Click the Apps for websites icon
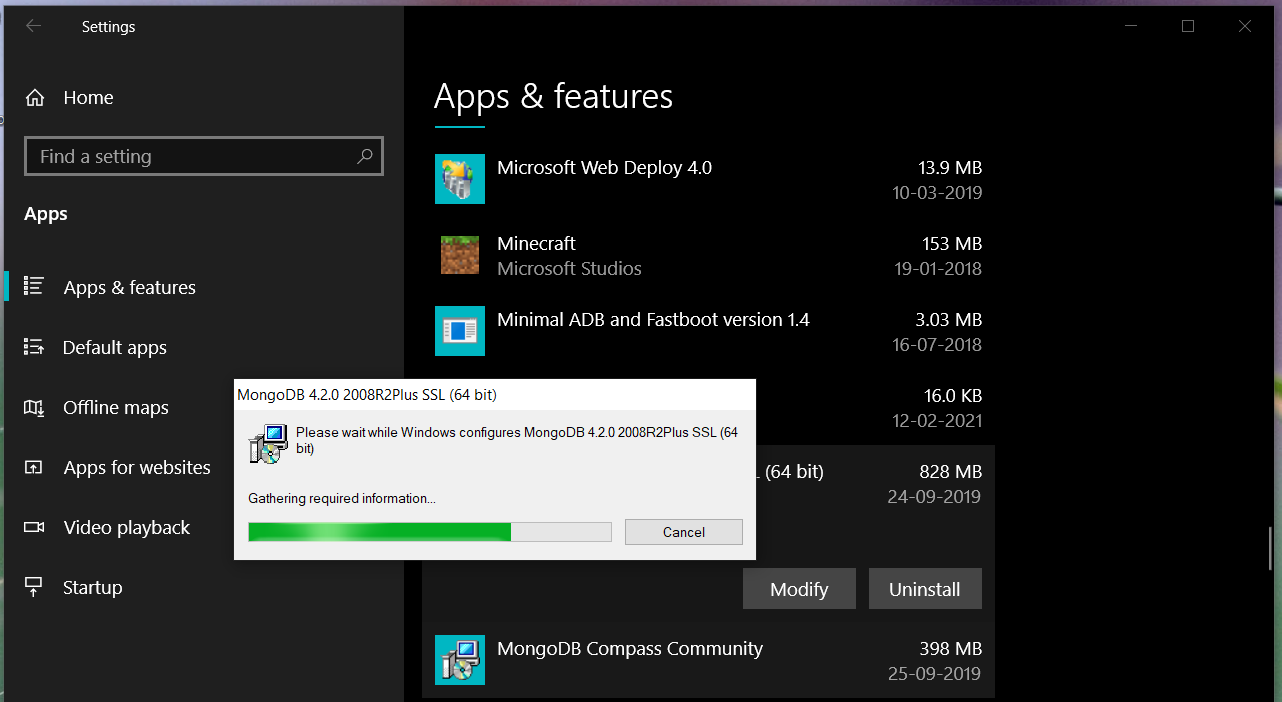This screenshot has height=702, width=1282. click(x=34, y=467)
